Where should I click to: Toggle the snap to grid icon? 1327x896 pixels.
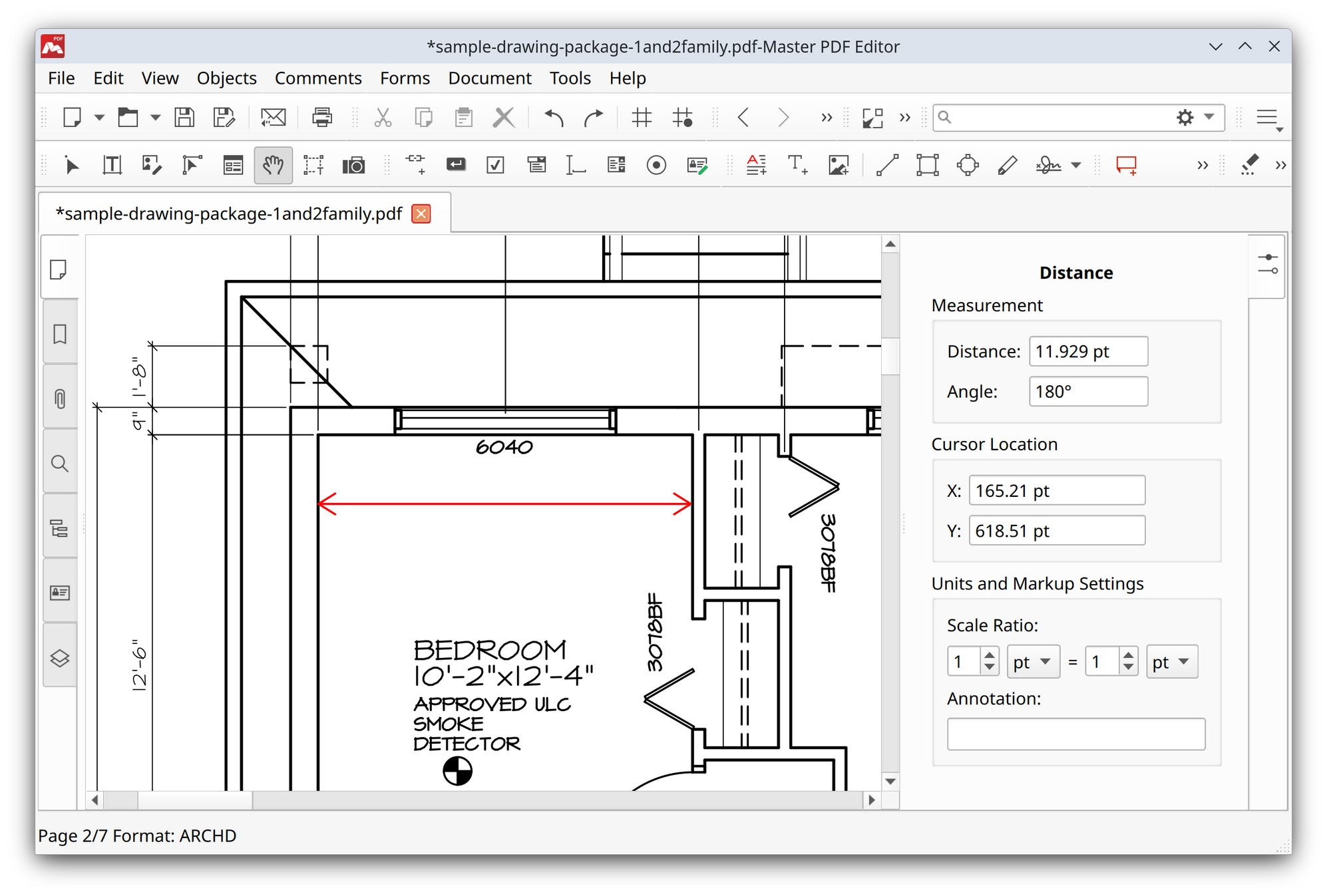(683, 118)
